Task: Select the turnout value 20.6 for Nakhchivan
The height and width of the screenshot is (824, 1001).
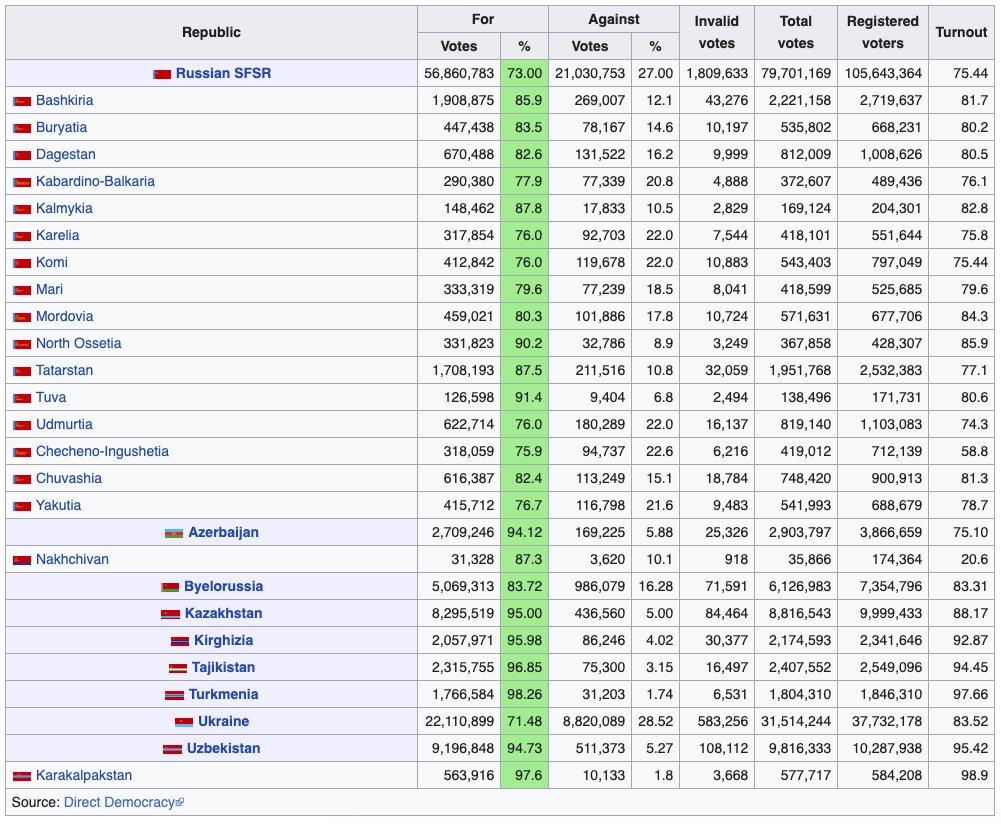Action: (x=974, y=559)
